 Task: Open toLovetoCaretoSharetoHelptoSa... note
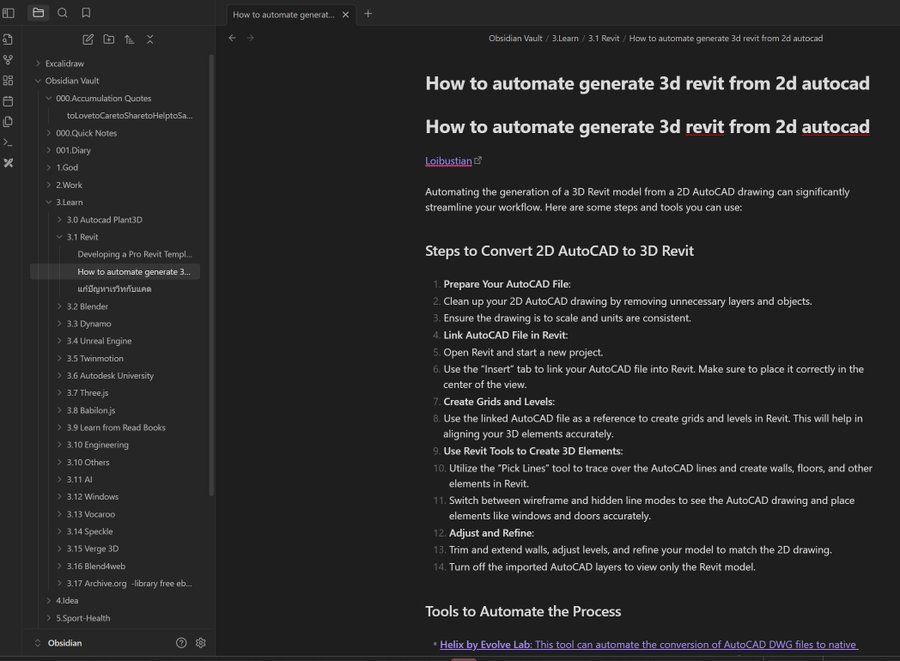coord(130,115)
